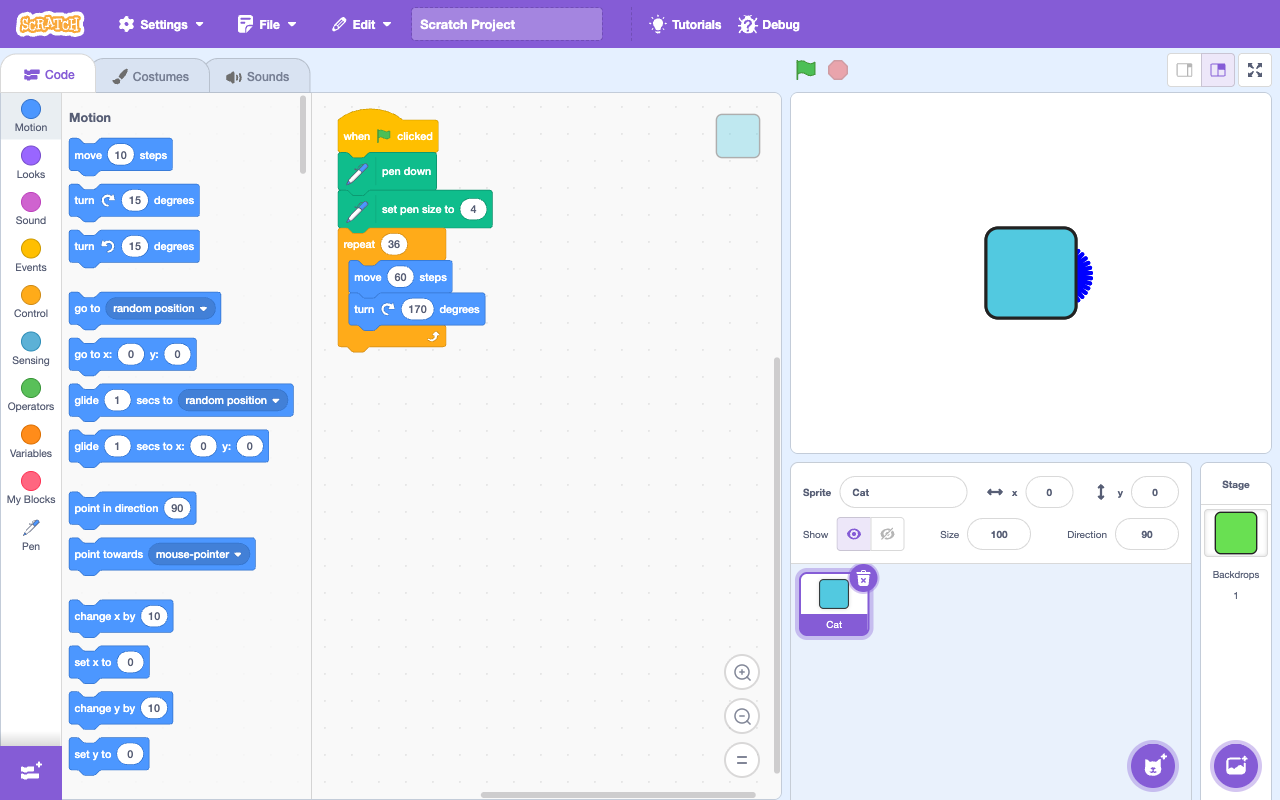1280x800 pixels.
Task: Open glide block random position dropdown
Action: tap(233, 400)
